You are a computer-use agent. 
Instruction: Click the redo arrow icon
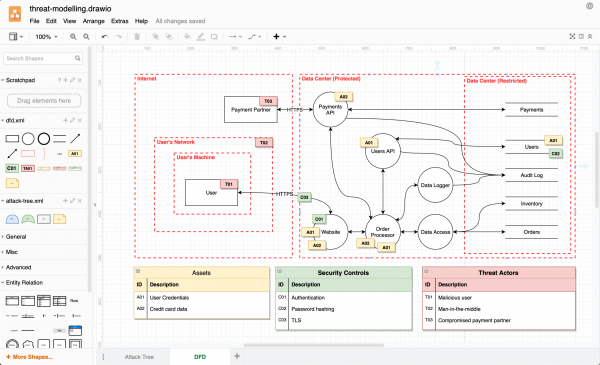[119, 37]
